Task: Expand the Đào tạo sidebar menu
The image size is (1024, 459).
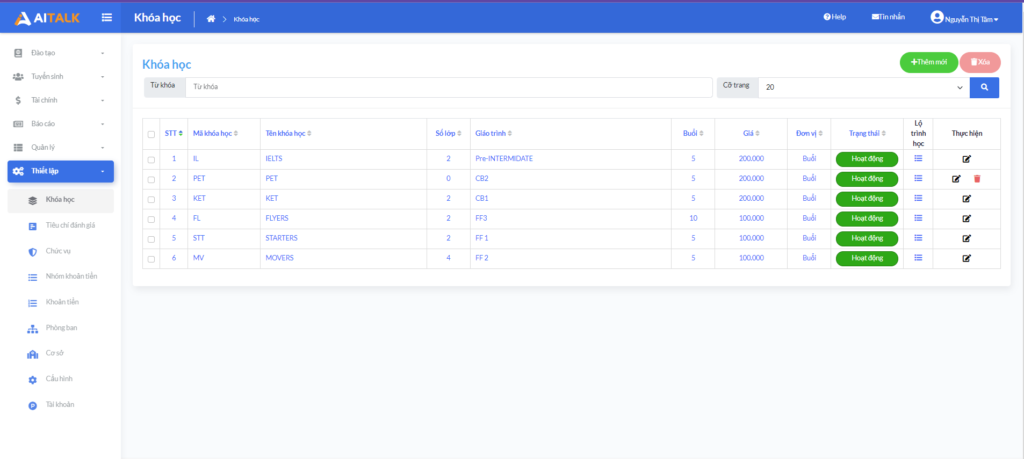Action: point(60,52)
